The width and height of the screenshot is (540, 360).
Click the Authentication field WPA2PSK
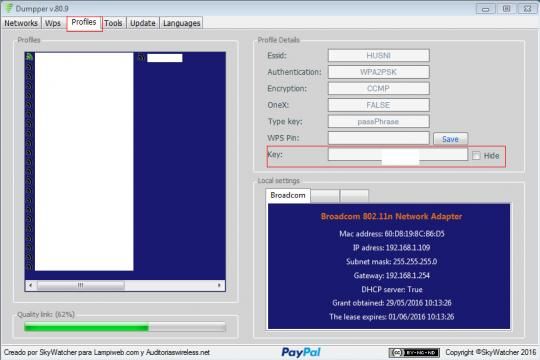coord(378,72)
